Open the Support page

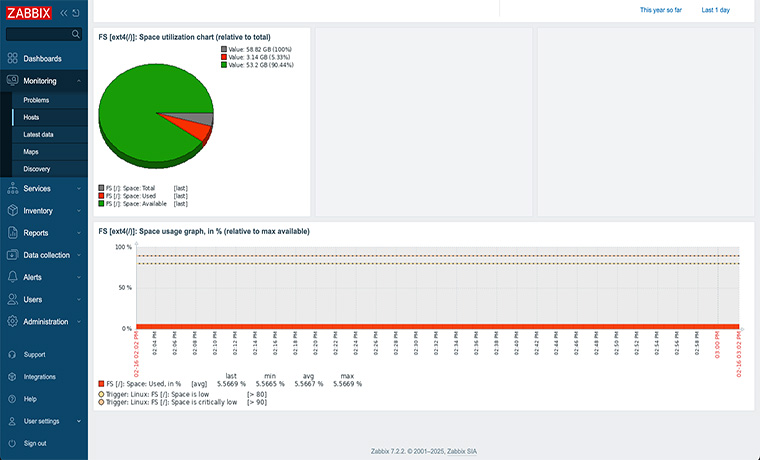[x=34, y=354]
